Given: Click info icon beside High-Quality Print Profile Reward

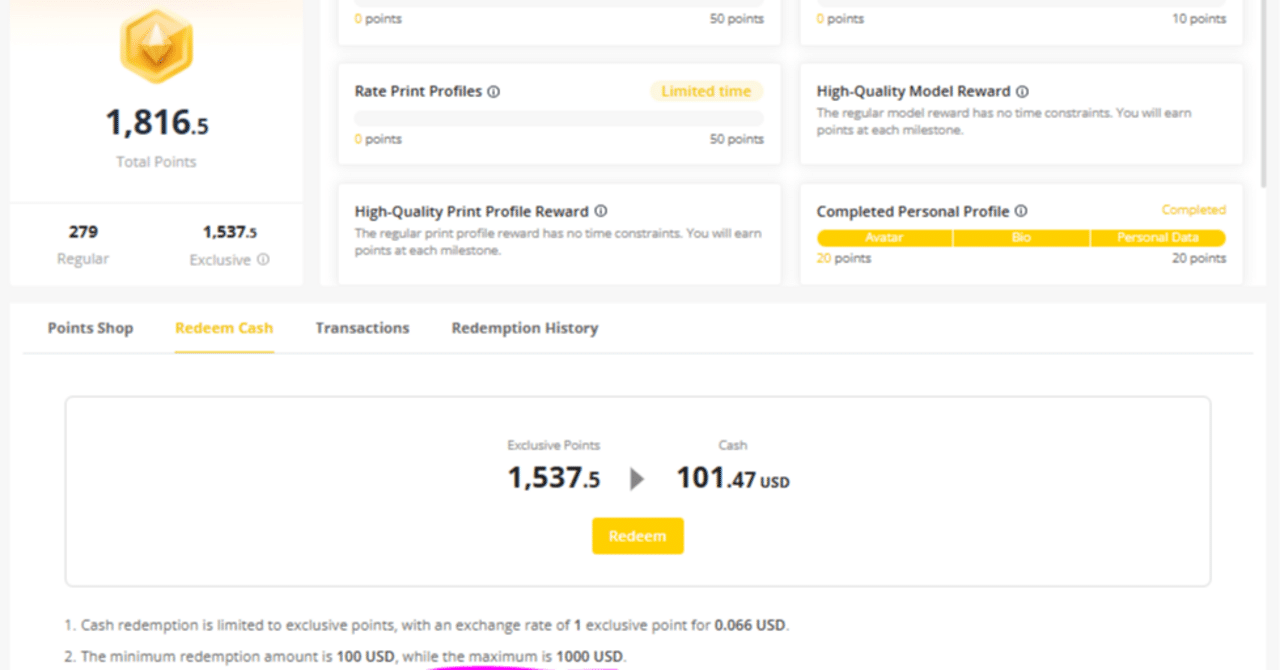Looking at the screenshot, I should coord(601,212).
